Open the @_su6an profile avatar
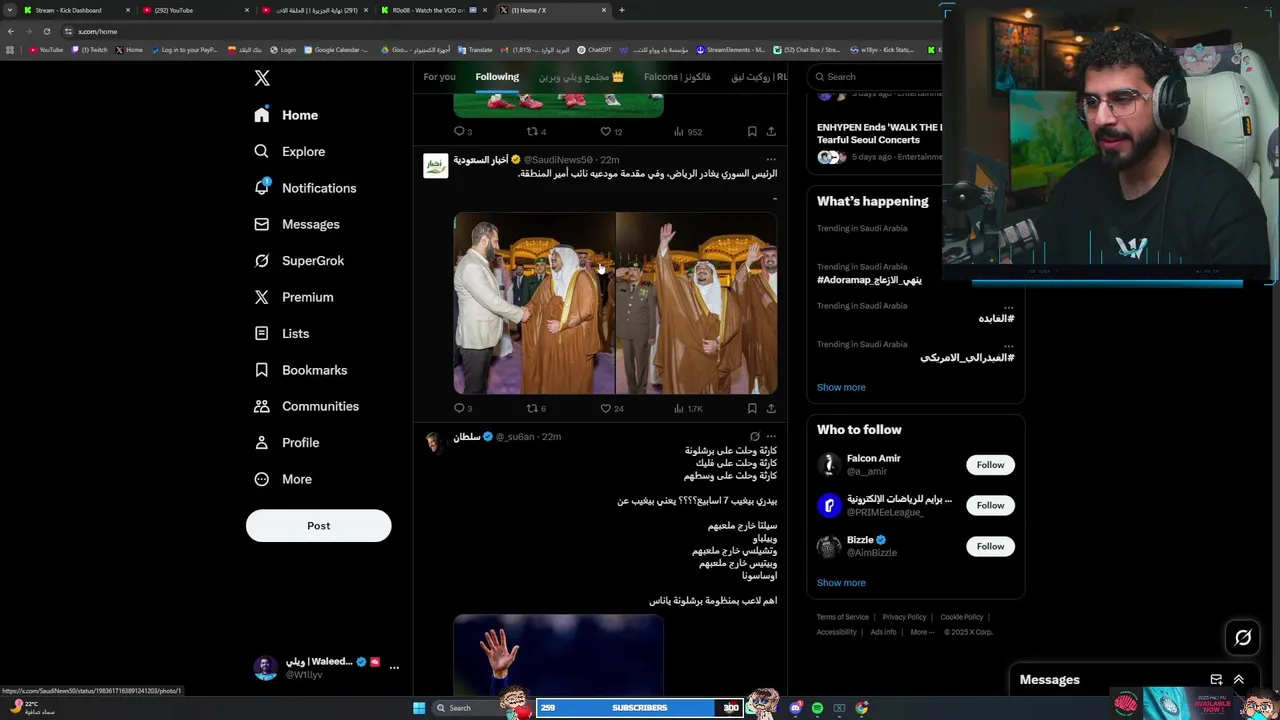The image size is (1280, 720). [435, 443]
